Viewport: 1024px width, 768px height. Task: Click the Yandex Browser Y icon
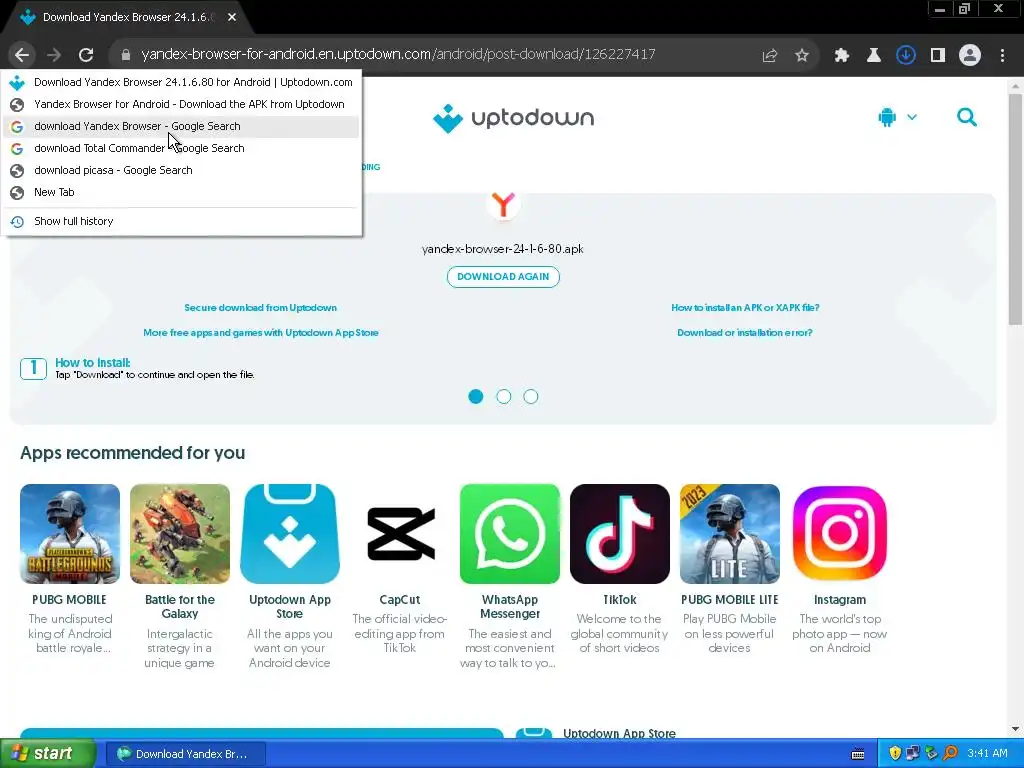pos(503,204)
